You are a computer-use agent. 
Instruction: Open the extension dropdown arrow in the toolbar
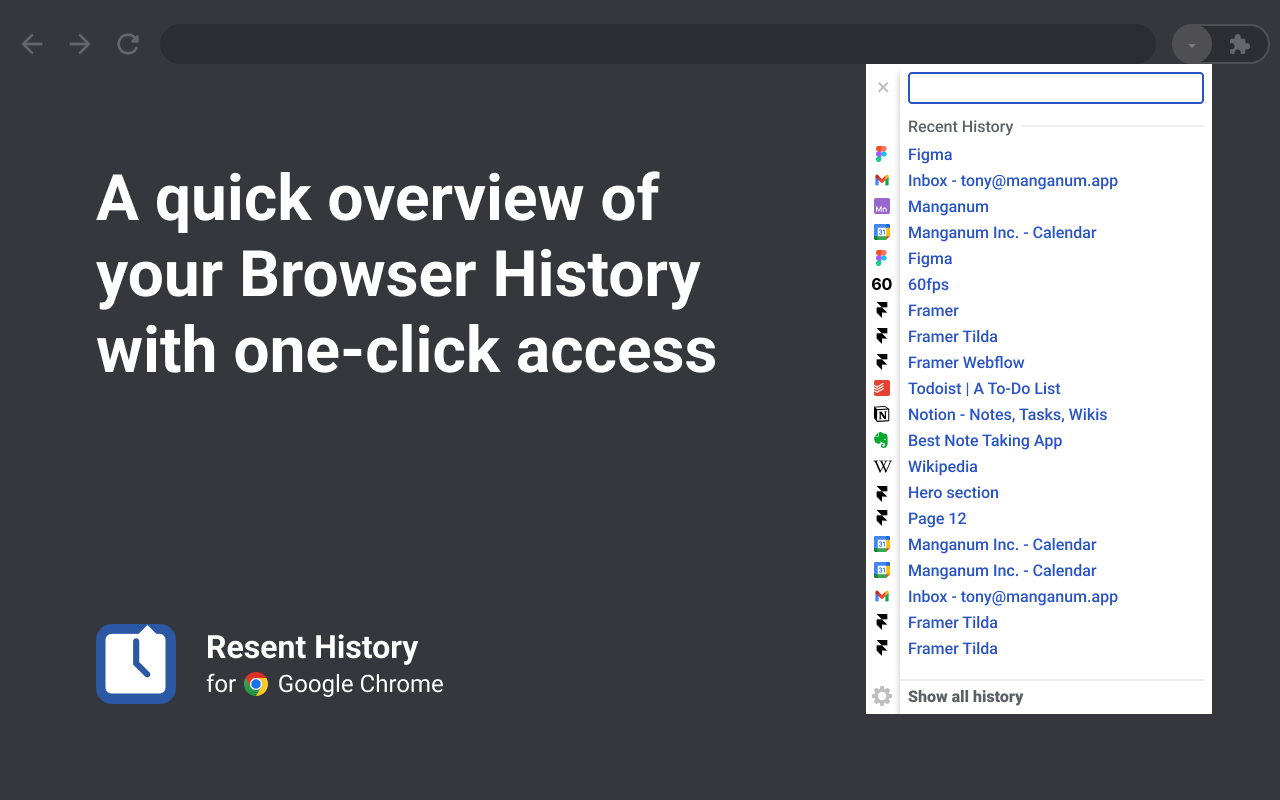[x=1190, y=44]
